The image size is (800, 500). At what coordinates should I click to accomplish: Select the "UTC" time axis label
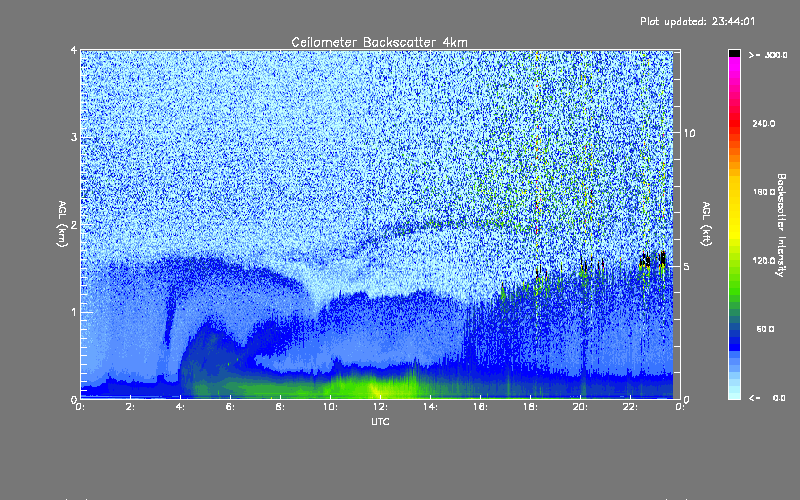[380, 421]
